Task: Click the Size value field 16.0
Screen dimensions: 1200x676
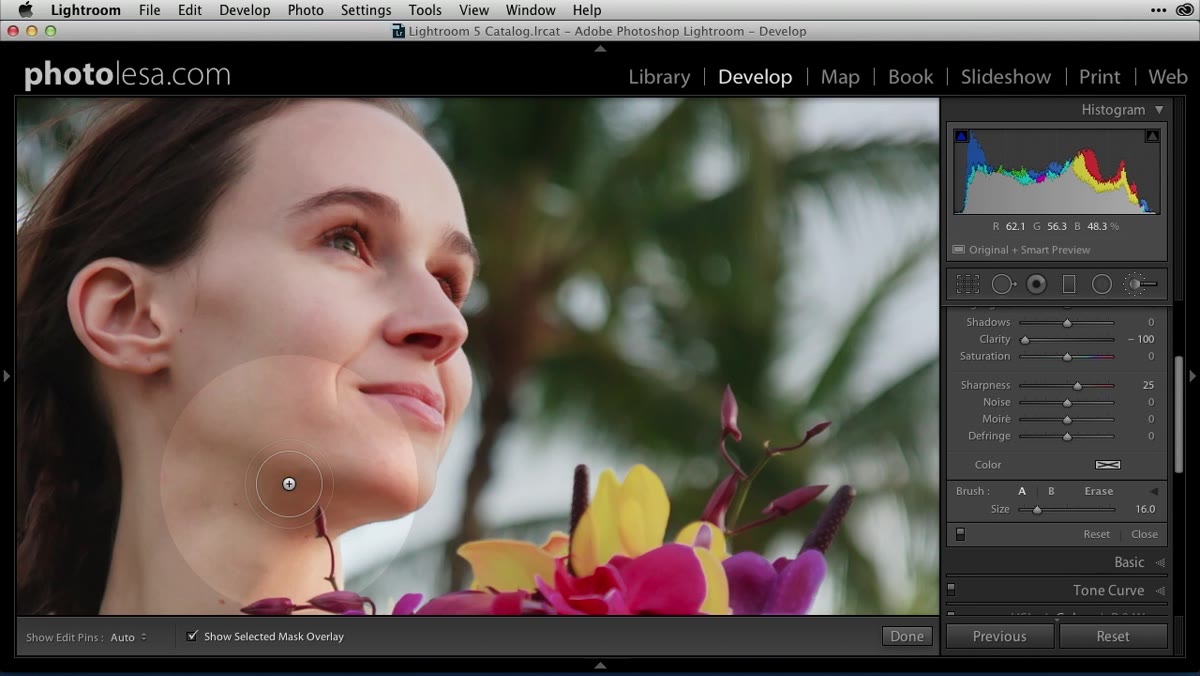Action: click(1145, 509)
